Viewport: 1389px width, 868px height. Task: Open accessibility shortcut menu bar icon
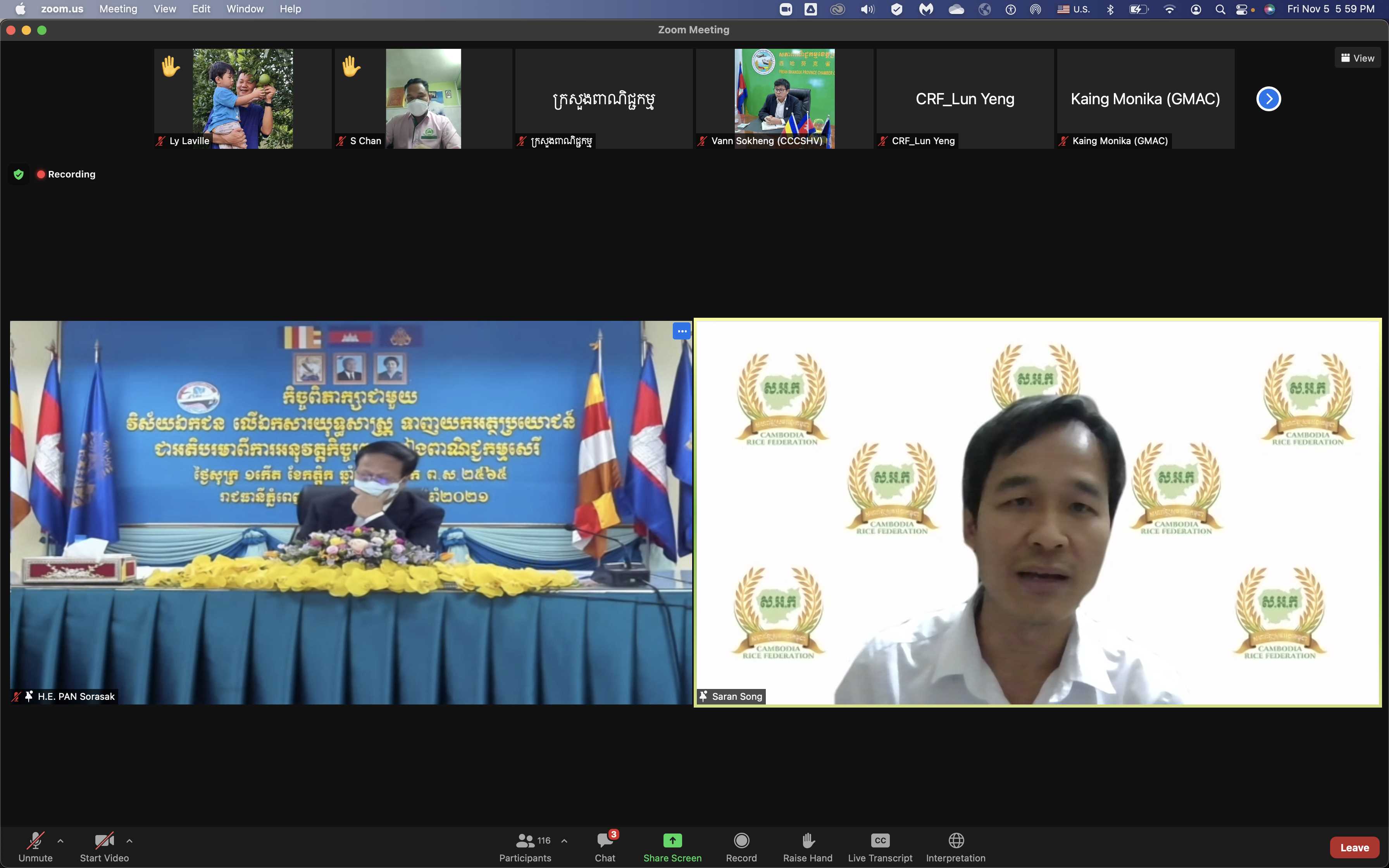1010,9
